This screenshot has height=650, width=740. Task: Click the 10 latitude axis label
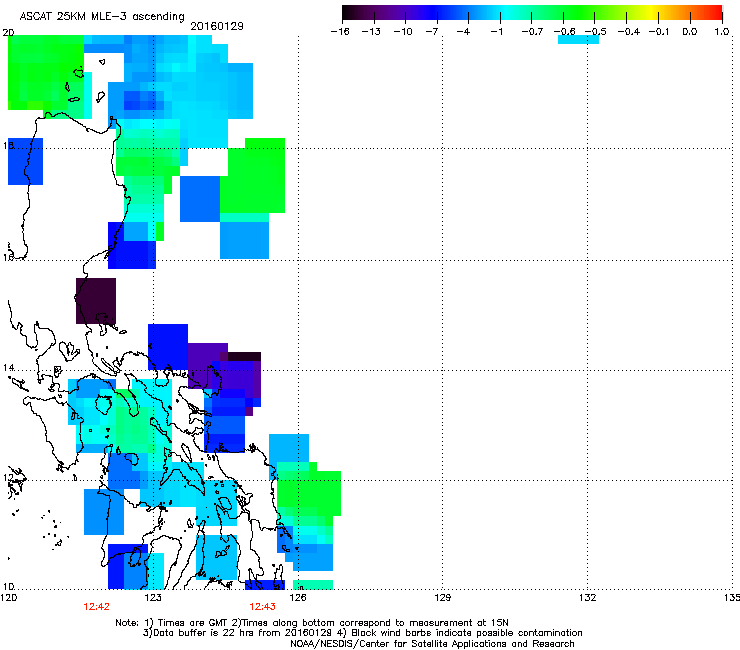(8, 587)
